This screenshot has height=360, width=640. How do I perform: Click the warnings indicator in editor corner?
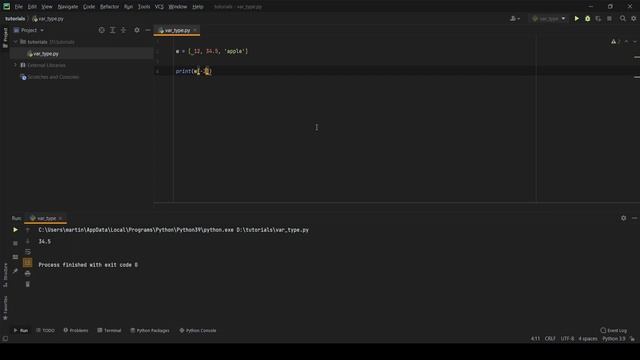(616, 42)
